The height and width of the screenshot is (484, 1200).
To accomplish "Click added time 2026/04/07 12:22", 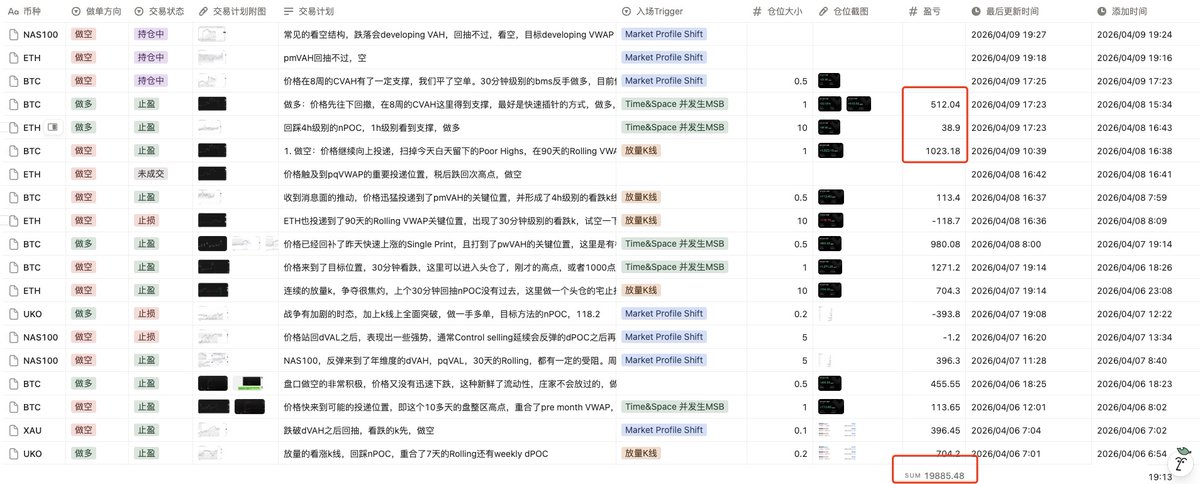I will [x=1135, y=314].
